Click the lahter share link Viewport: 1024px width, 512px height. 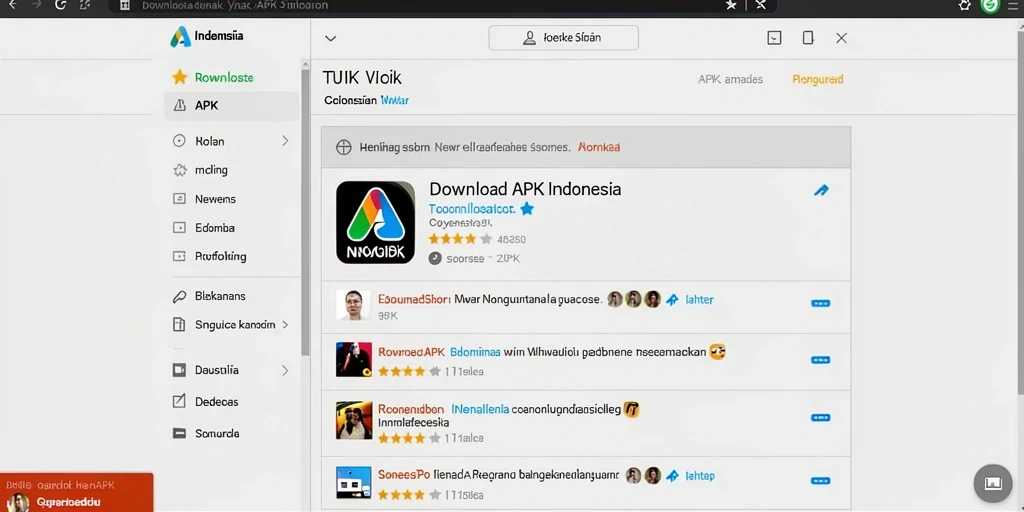[x=699, y=300]
